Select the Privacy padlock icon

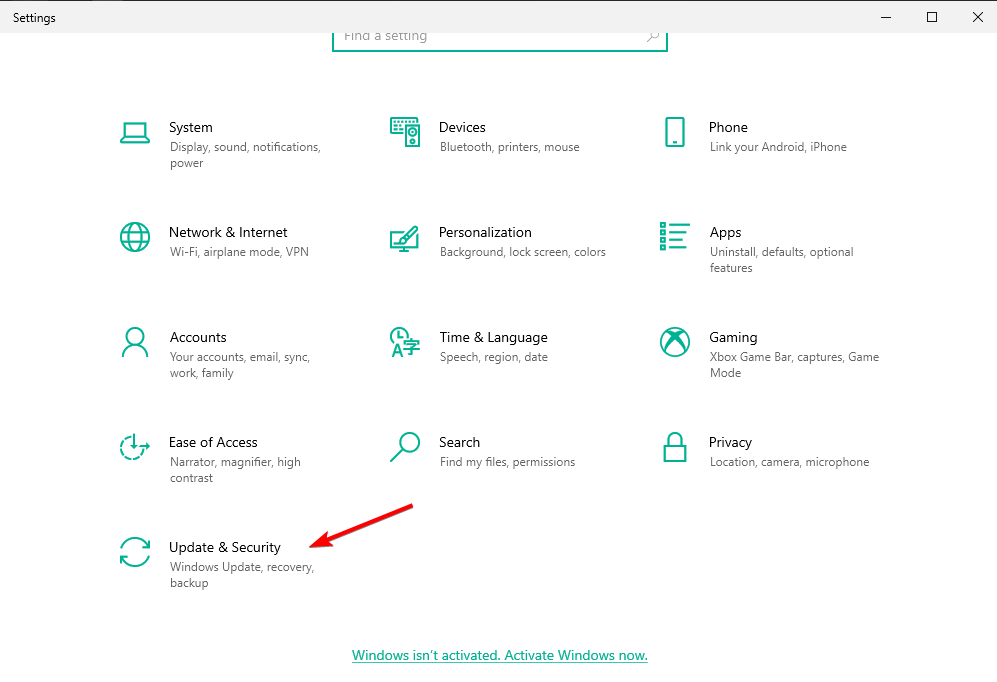pos(674,447)
